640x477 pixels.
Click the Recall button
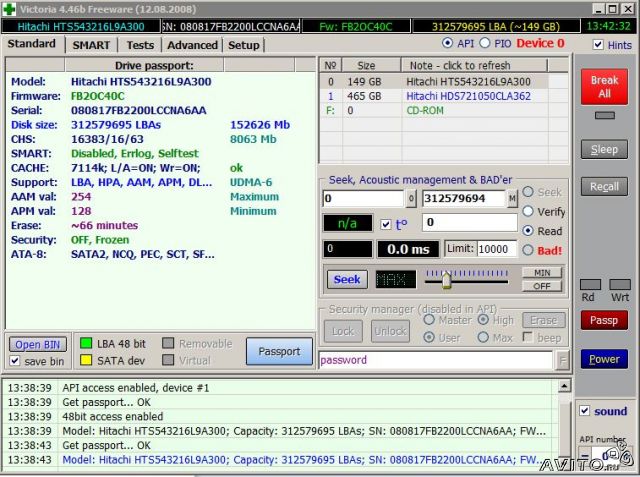click(604, 187)
